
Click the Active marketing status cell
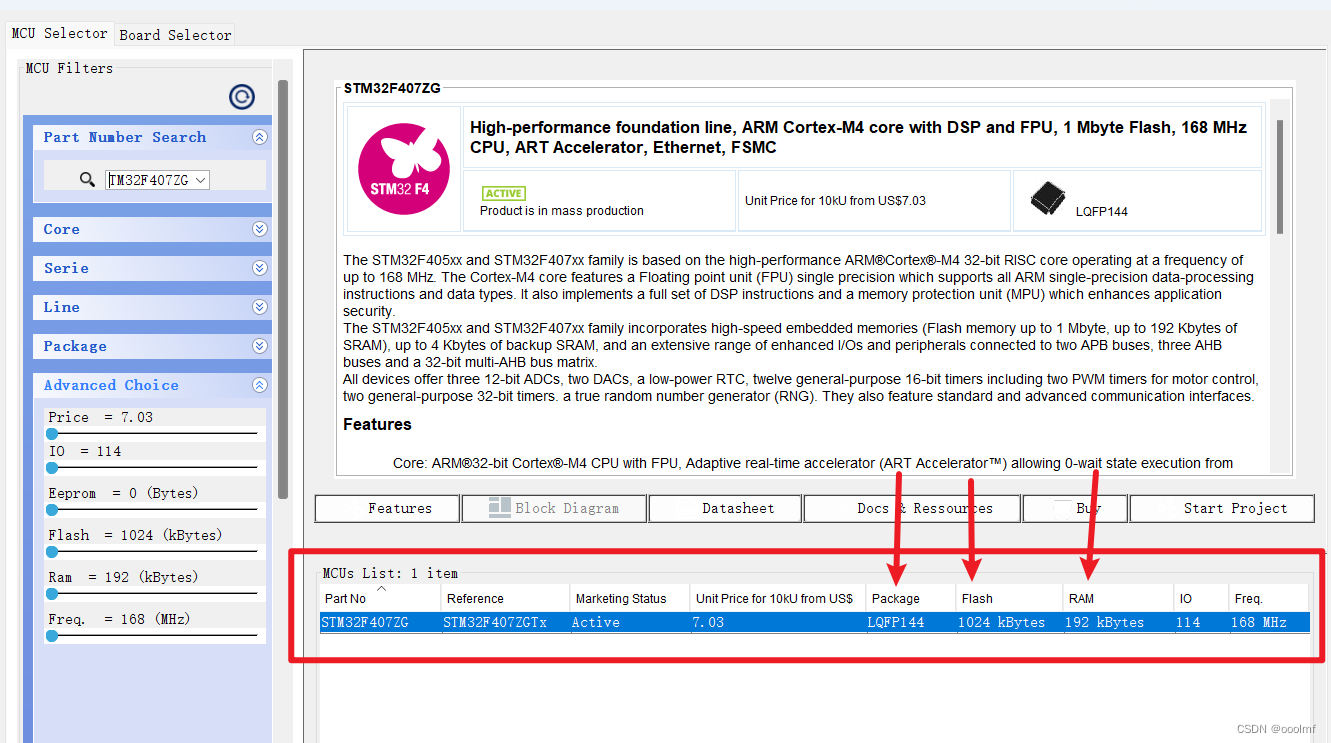[629, 622]
